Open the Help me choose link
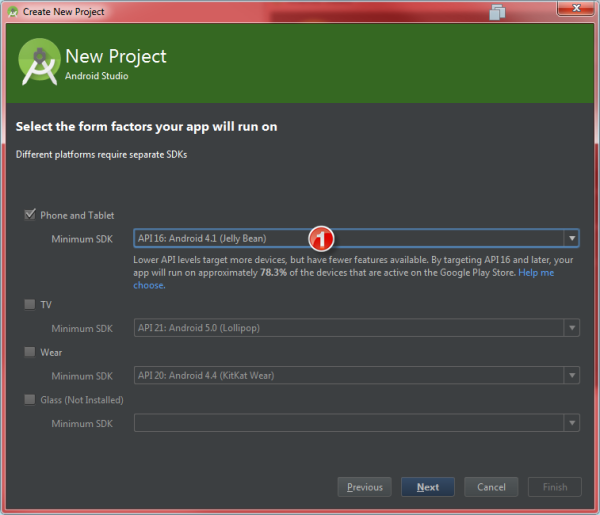Screen dimensions: 600x515 tap(536, 272)
